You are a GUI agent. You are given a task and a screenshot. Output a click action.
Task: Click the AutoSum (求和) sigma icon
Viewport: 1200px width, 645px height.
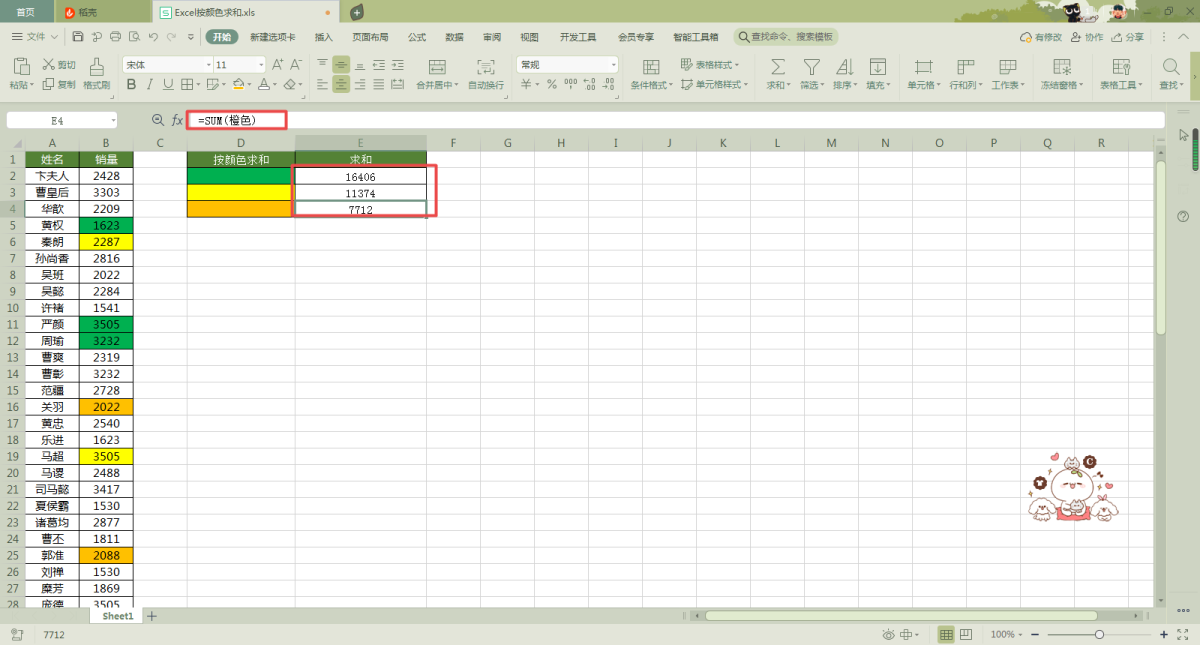point(776,67)
